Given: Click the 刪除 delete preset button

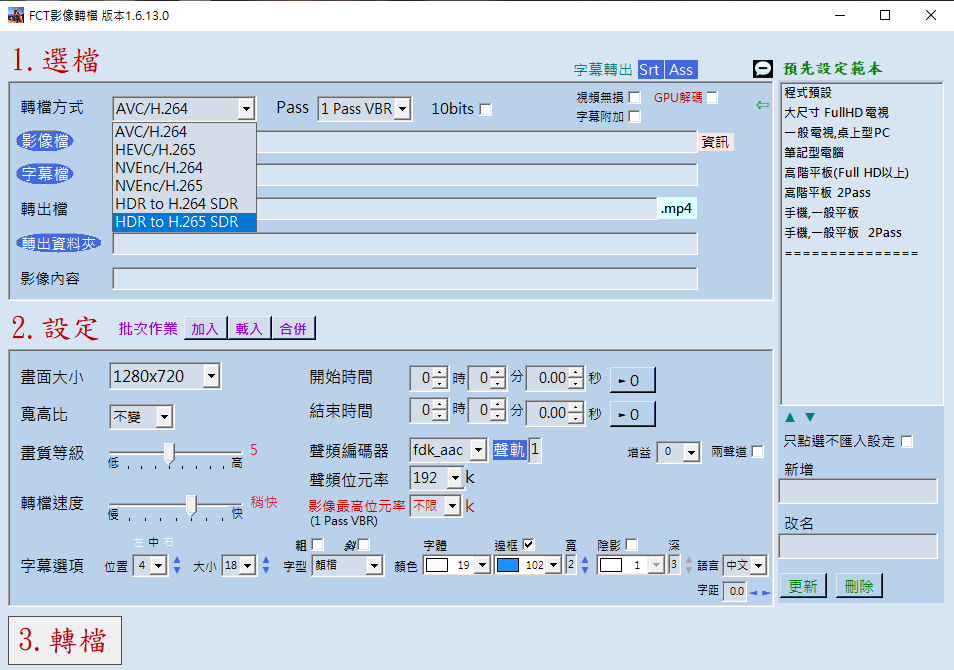Looking at the screenshot, I should point(859,586).
